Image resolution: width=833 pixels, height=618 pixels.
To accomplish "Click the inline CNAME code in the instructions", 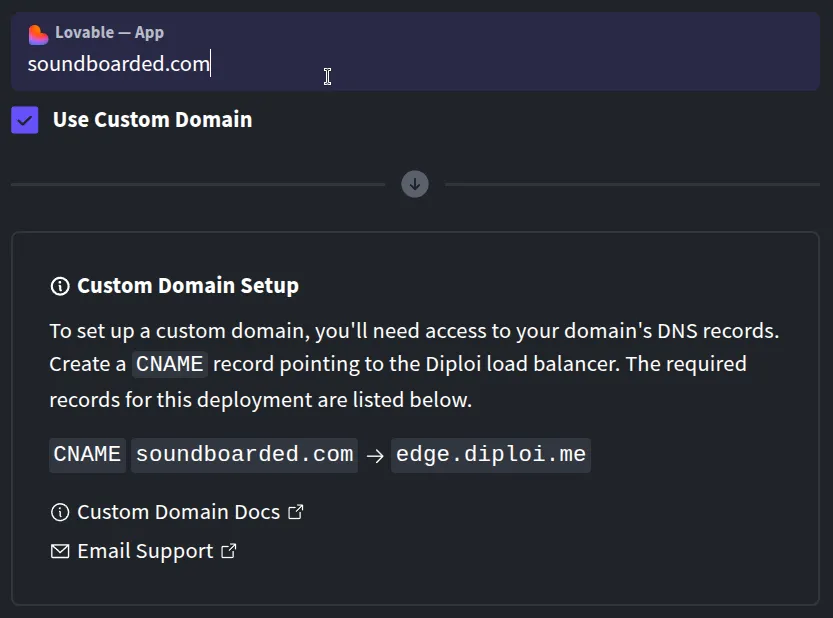I will point(169,364).
